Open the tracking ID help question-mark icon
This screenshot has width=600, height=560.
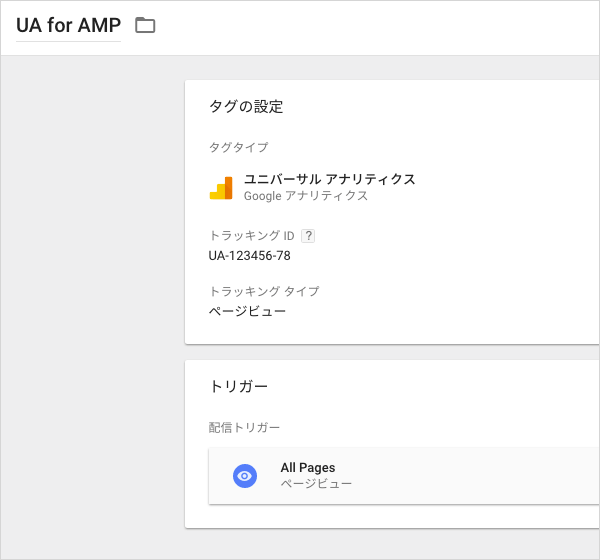coord(308,235)
